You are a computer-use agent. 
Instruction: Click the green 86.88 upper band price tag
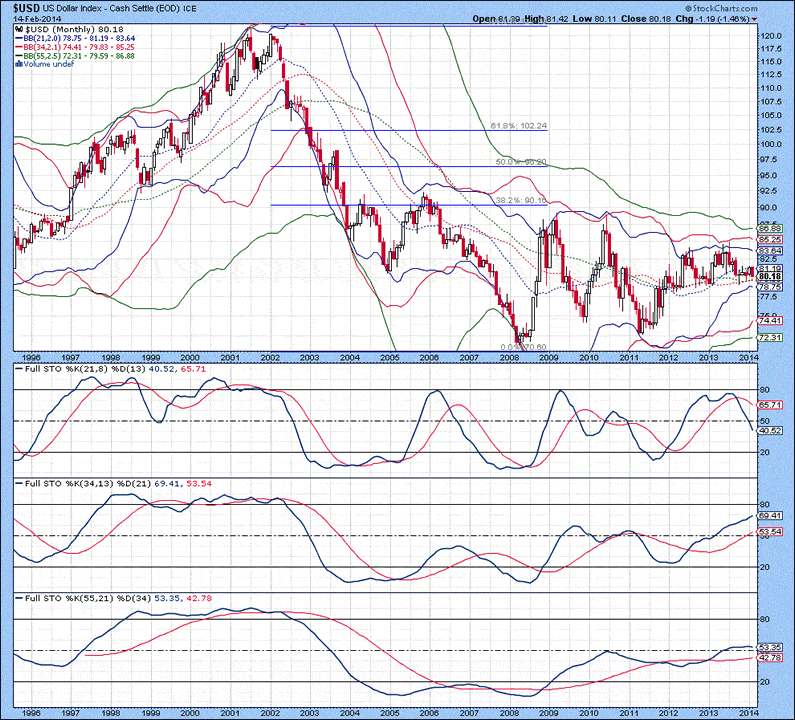[768, 229]
